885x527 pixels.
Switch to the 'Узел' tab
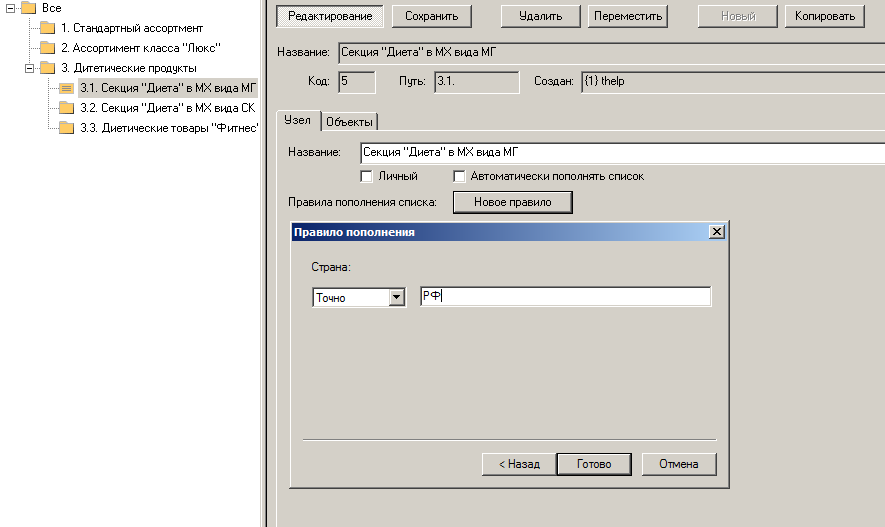pyautogui.click(x=297, y=120)
